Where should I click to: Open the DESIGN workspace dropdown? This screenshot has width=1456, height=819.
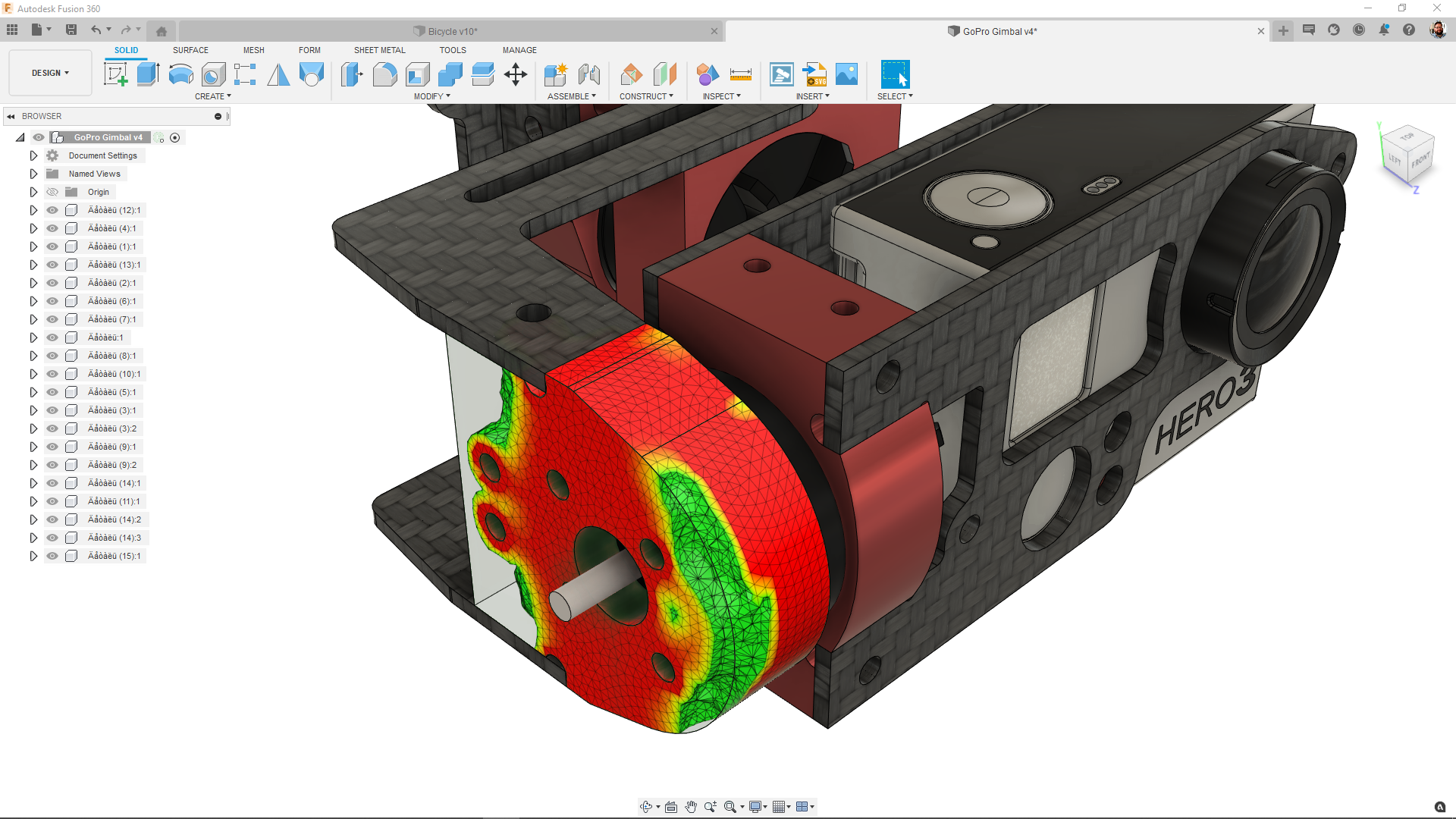[50, 73]
